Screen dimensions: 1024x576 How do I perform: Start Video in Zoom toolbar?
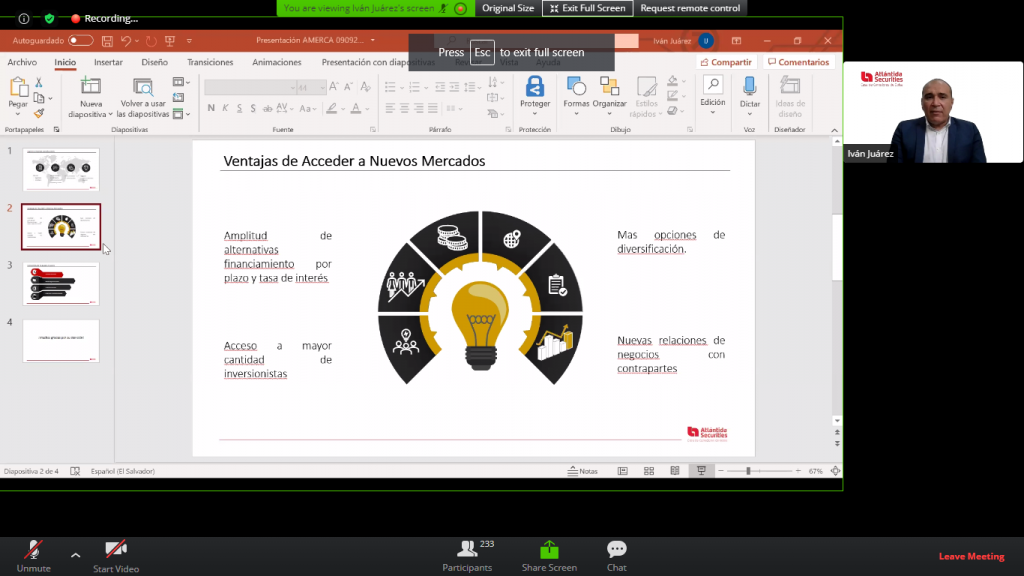pyautogui.click(x=116, y=556)
